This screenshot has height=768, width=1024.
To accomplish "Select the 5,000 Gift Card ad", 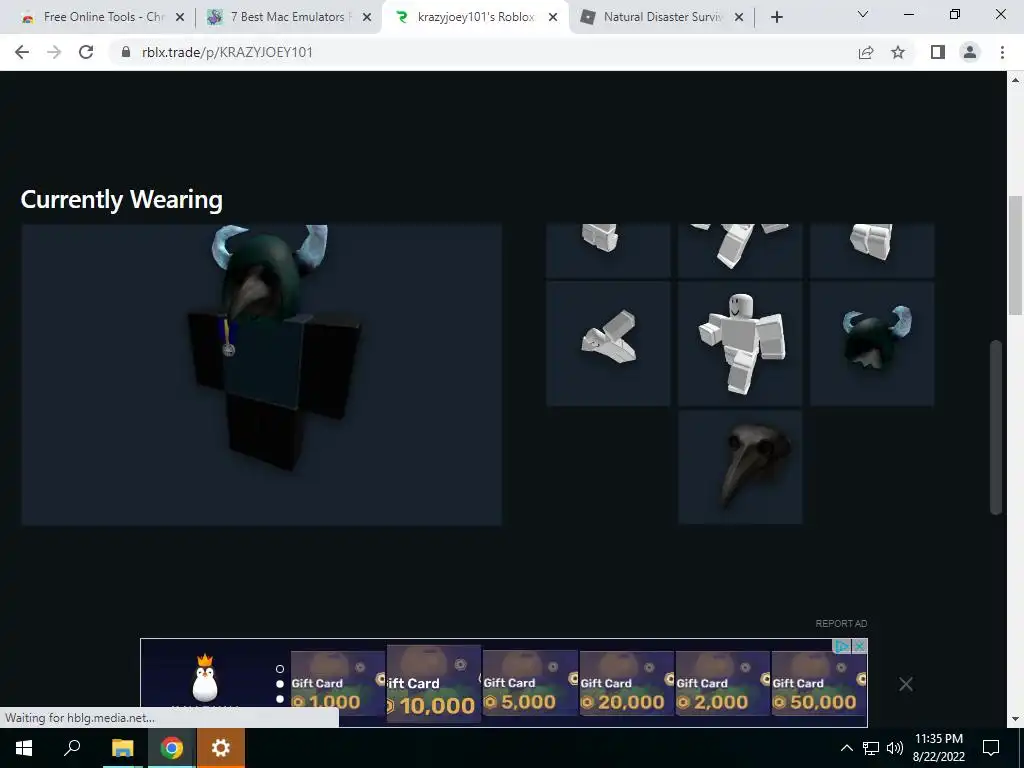I will point(530,683).
